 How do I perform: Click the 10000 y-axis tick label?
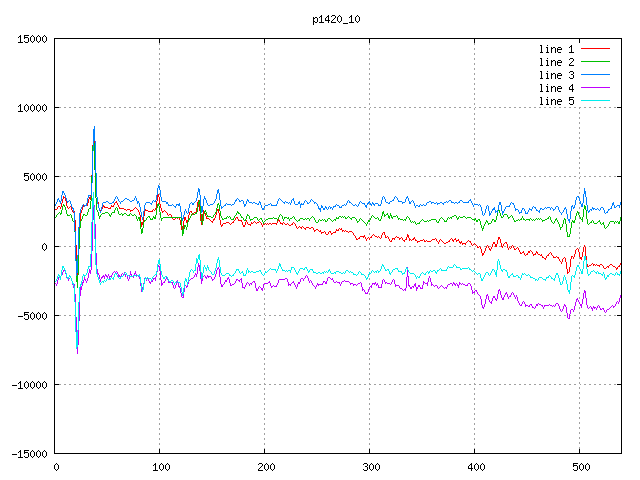click(30, 108)
